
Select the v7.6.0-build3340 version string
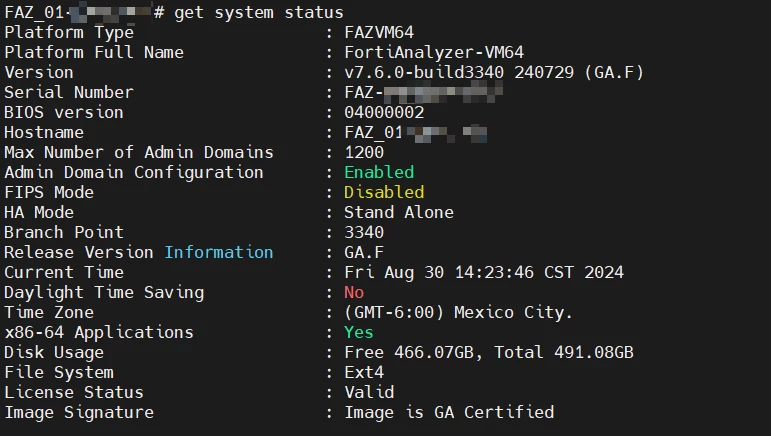pos(424,72)
